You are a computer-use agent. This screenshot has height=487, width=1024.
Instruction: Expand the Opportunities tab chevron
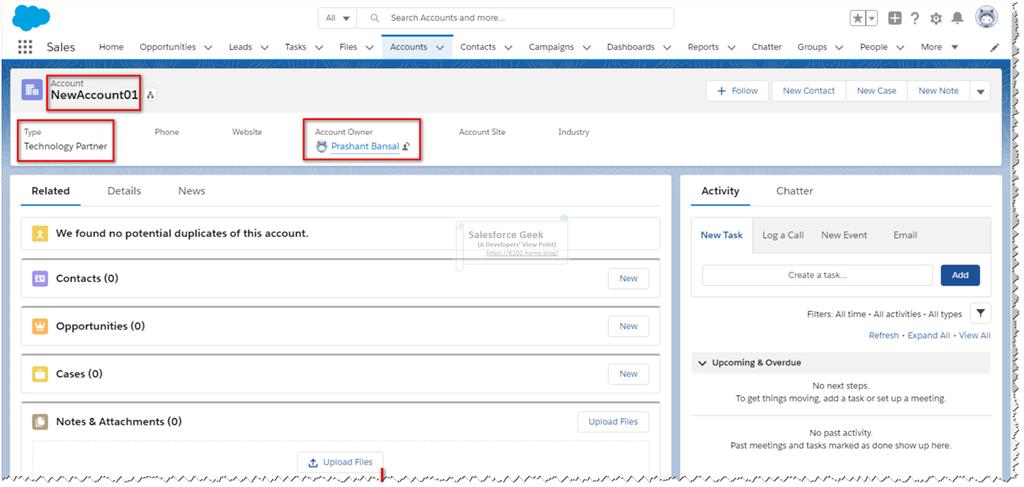coord(208,48)
